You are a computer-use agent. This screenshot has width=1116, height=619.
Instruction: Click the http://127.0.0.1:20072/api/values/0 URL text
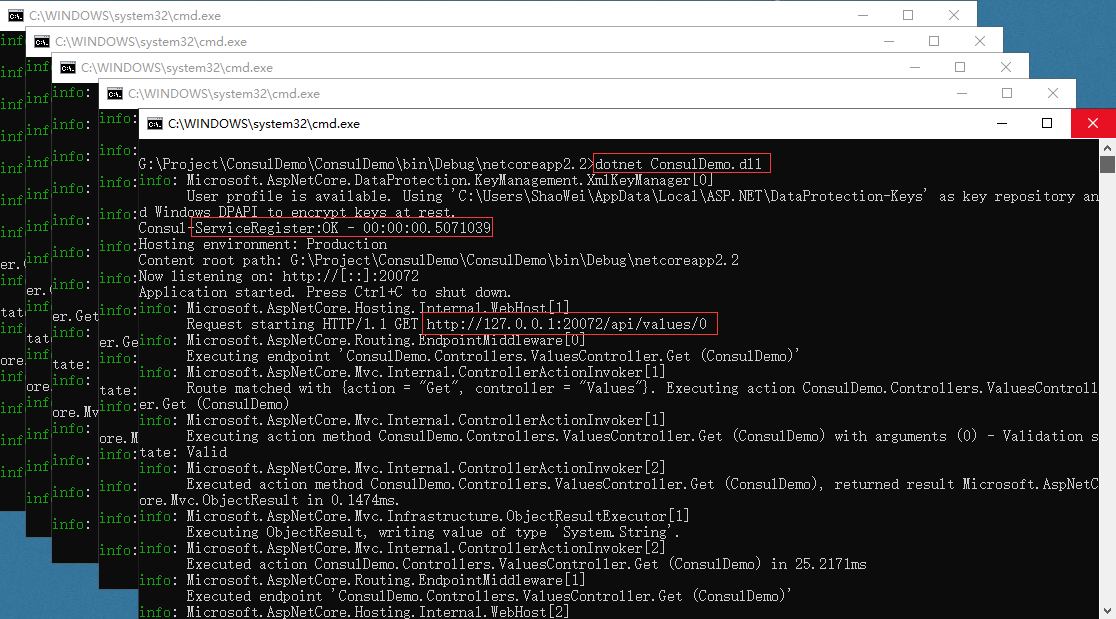[570, 324]
